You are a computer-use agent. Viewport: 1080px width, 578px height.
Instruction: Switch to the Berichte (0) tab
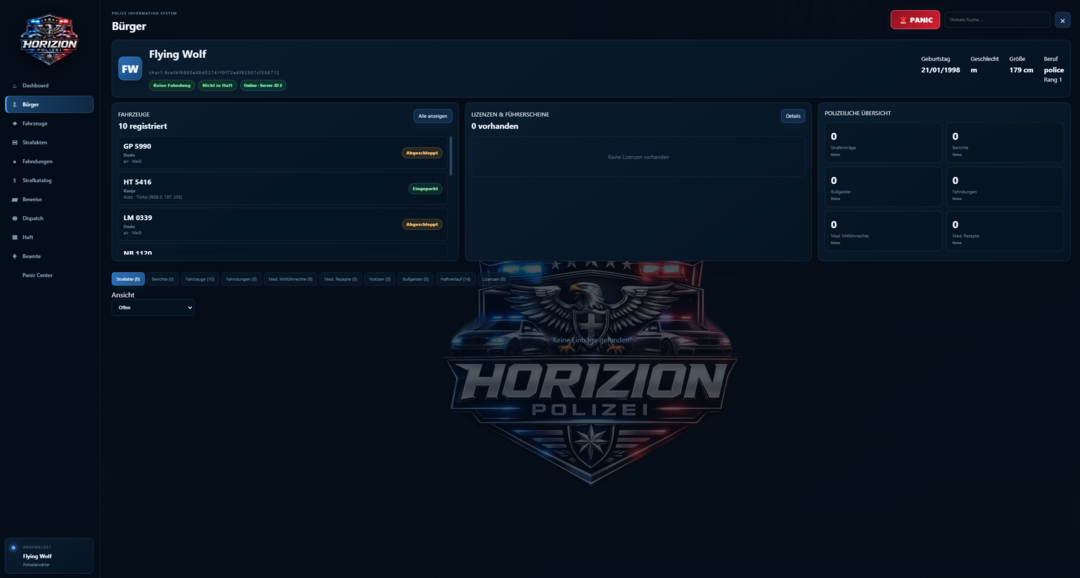tap(163, 279)
